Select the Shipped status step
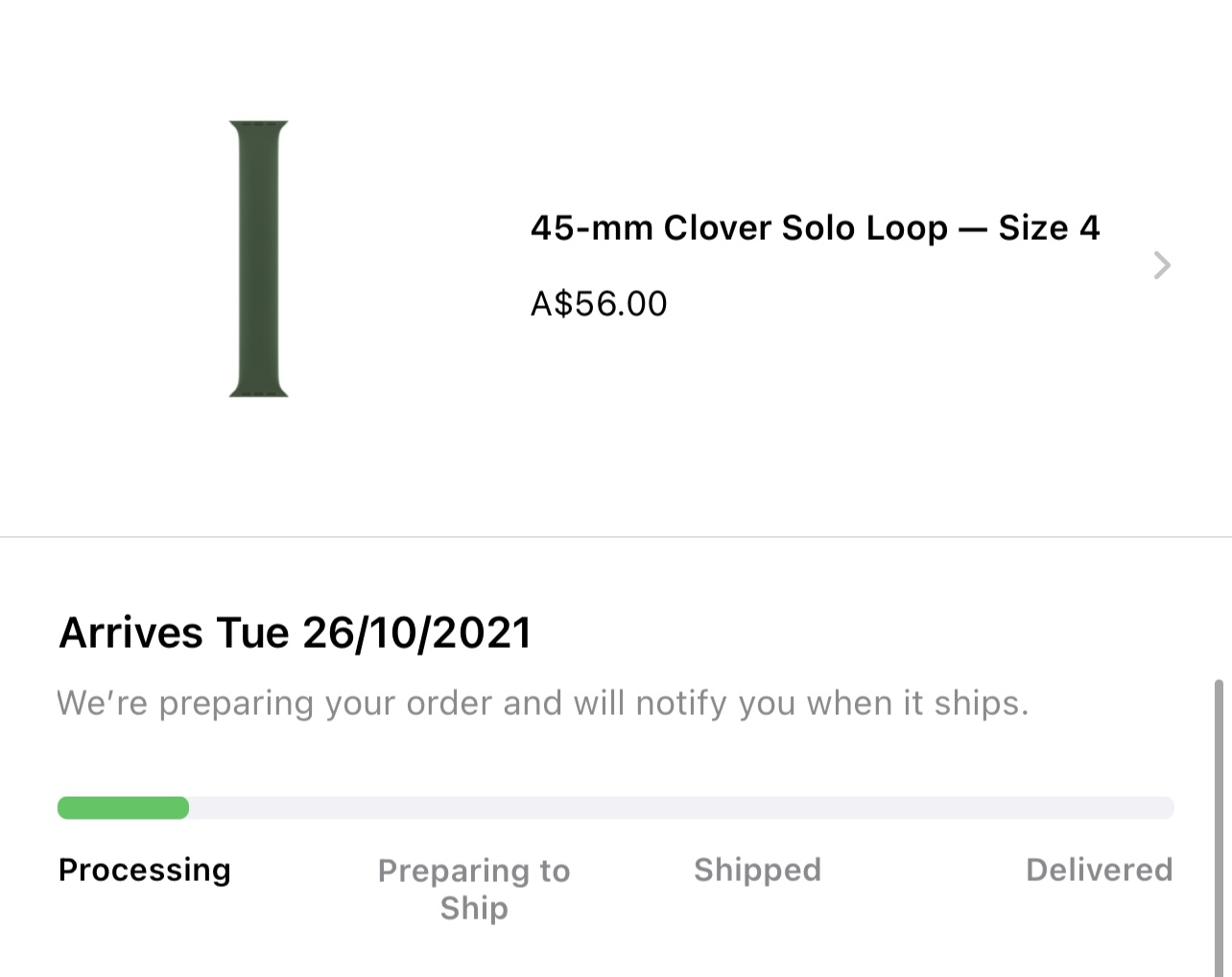 [x=757, y=870]
